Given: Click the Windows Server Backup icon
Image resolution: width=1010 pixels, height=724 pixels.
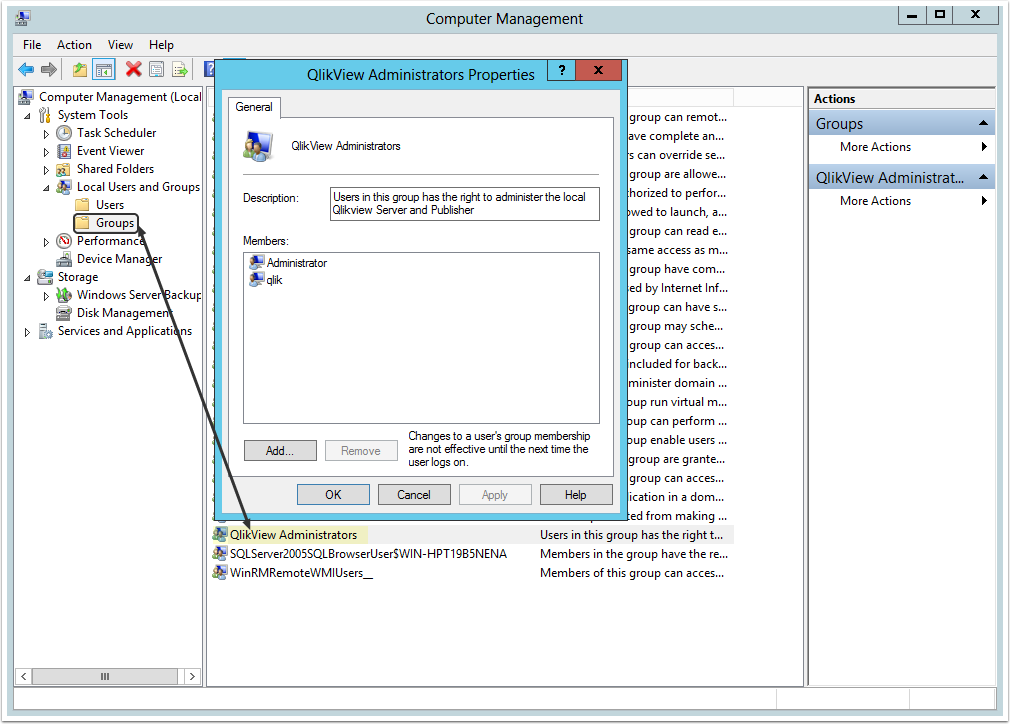Looking at the screenshot, I should coord(64,295).
